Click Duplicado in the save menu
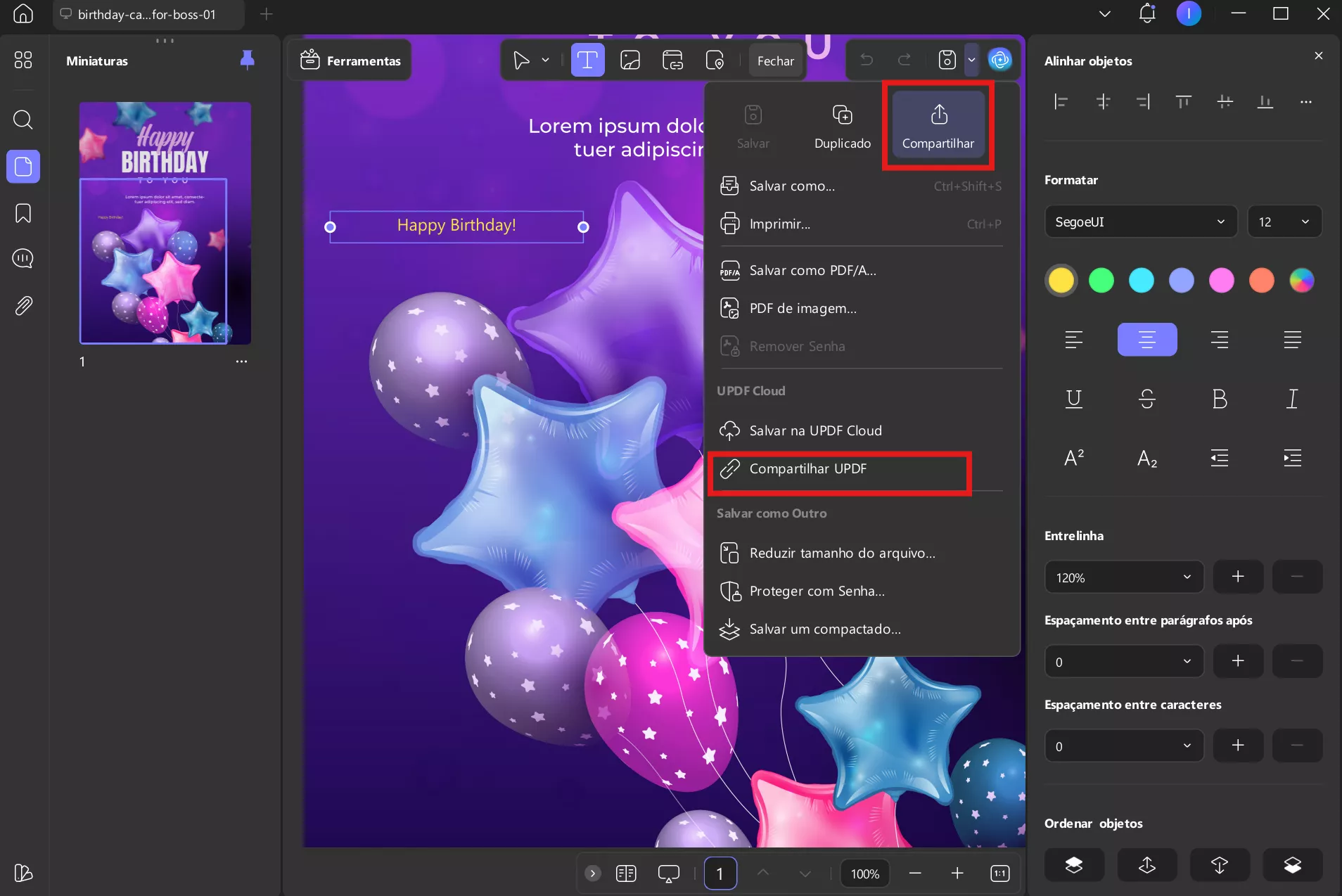The width and height of the screenshot is (1342, 896). 842,127
